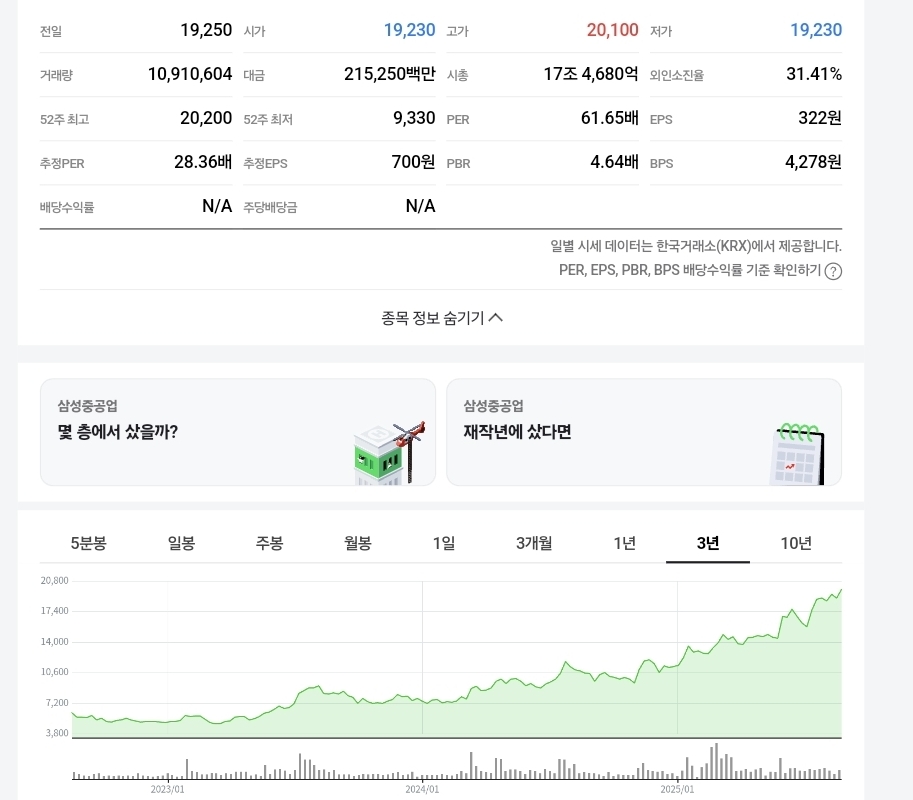This screenshot has width=913, height=800.
Task: Select the 3년 chart period
Action: [708, 543]
